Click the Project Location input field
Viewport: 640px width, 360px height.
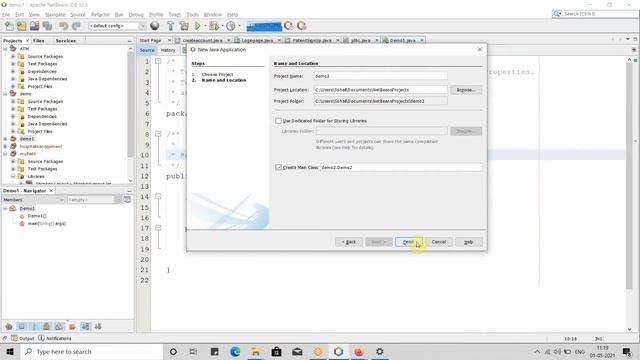(x=380, y=90)
